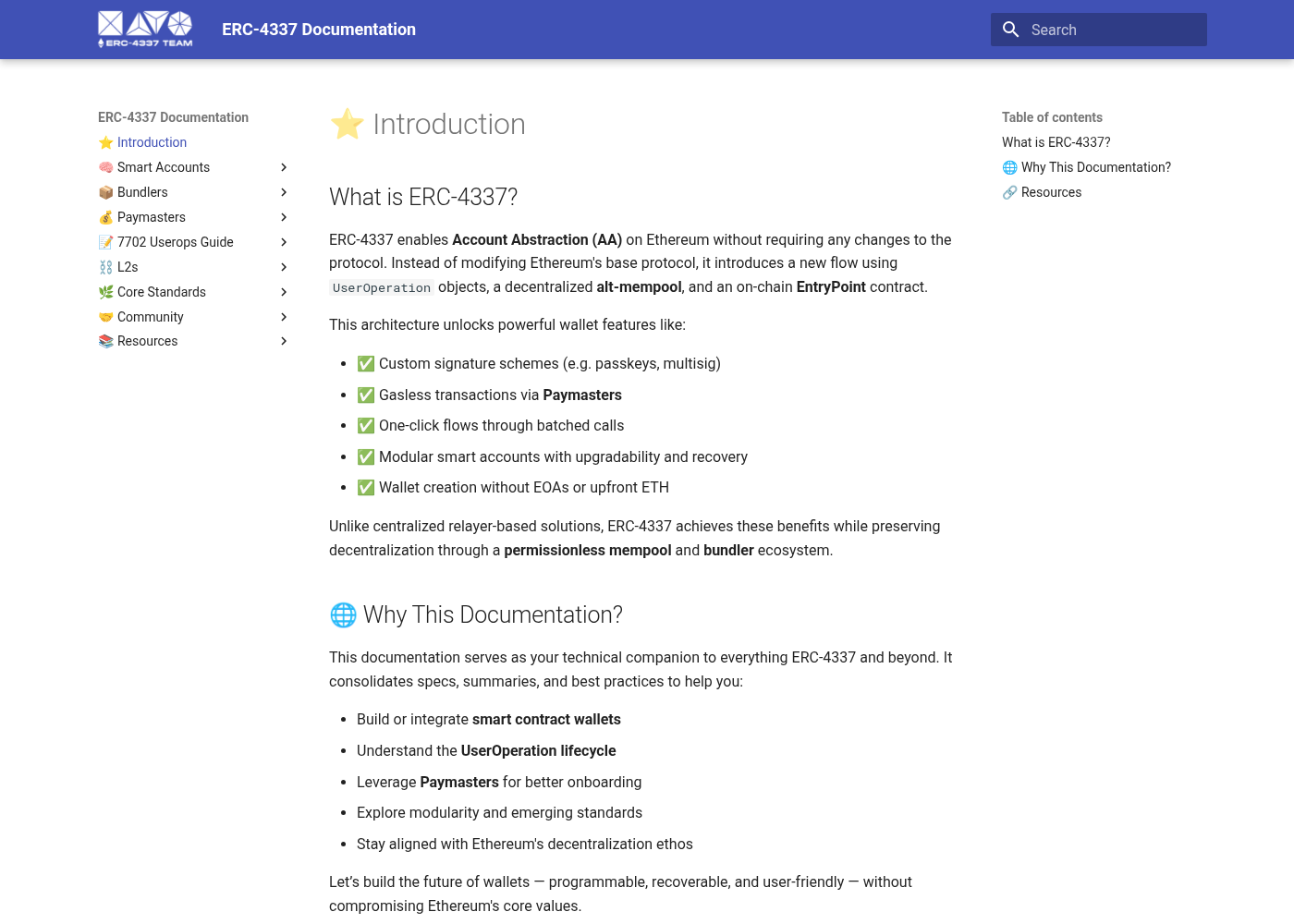This screenshot has height=924, width=1294.
Task: Click 'ERC-4337 Documentation' sidebar heading
Action: click(x=173, y=117)
